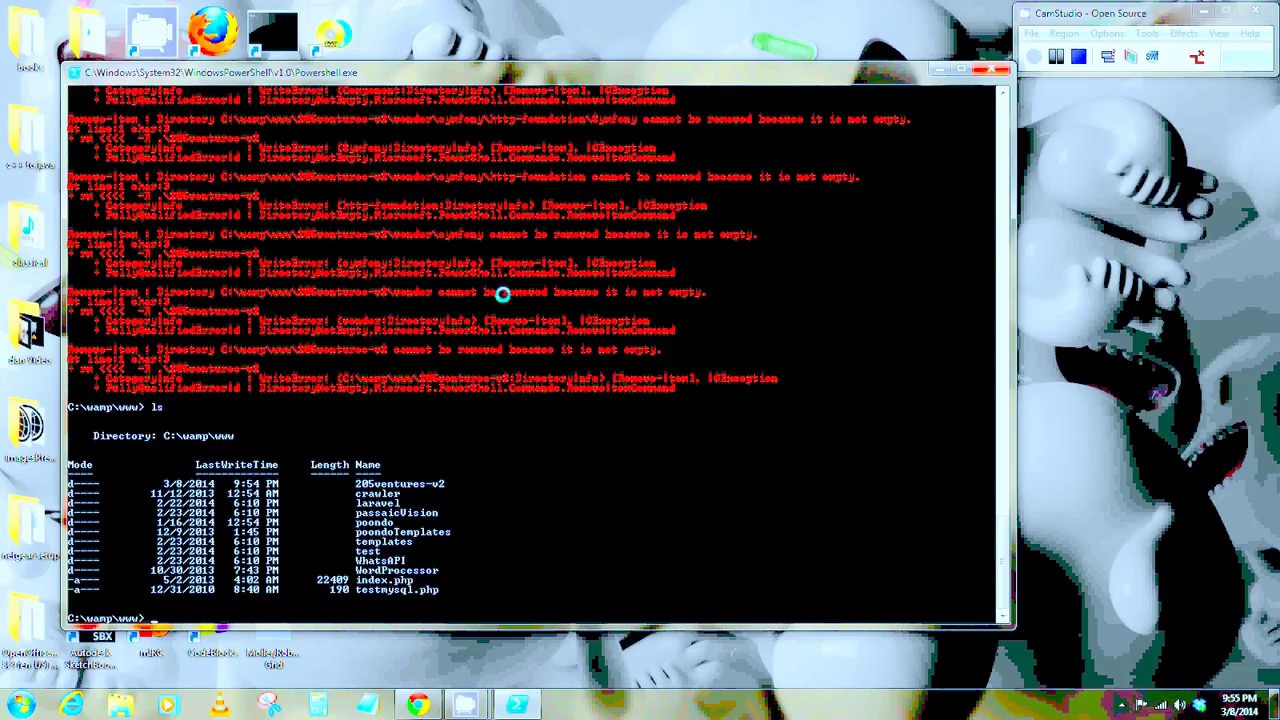This screenshot has width=1280, height=720.
Task: Stop recording with the blue square button
Action: [x=1078, y=57]
